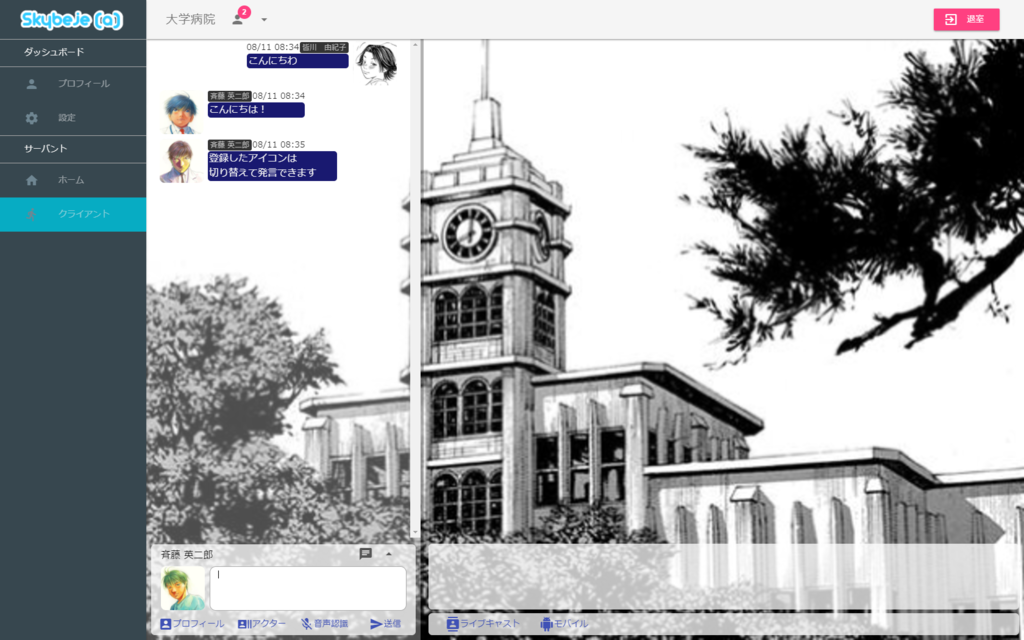Click 皆川 由紀子's avatar in chat
This screenshot has width=1024, height=640.
[x=377, y=64]
